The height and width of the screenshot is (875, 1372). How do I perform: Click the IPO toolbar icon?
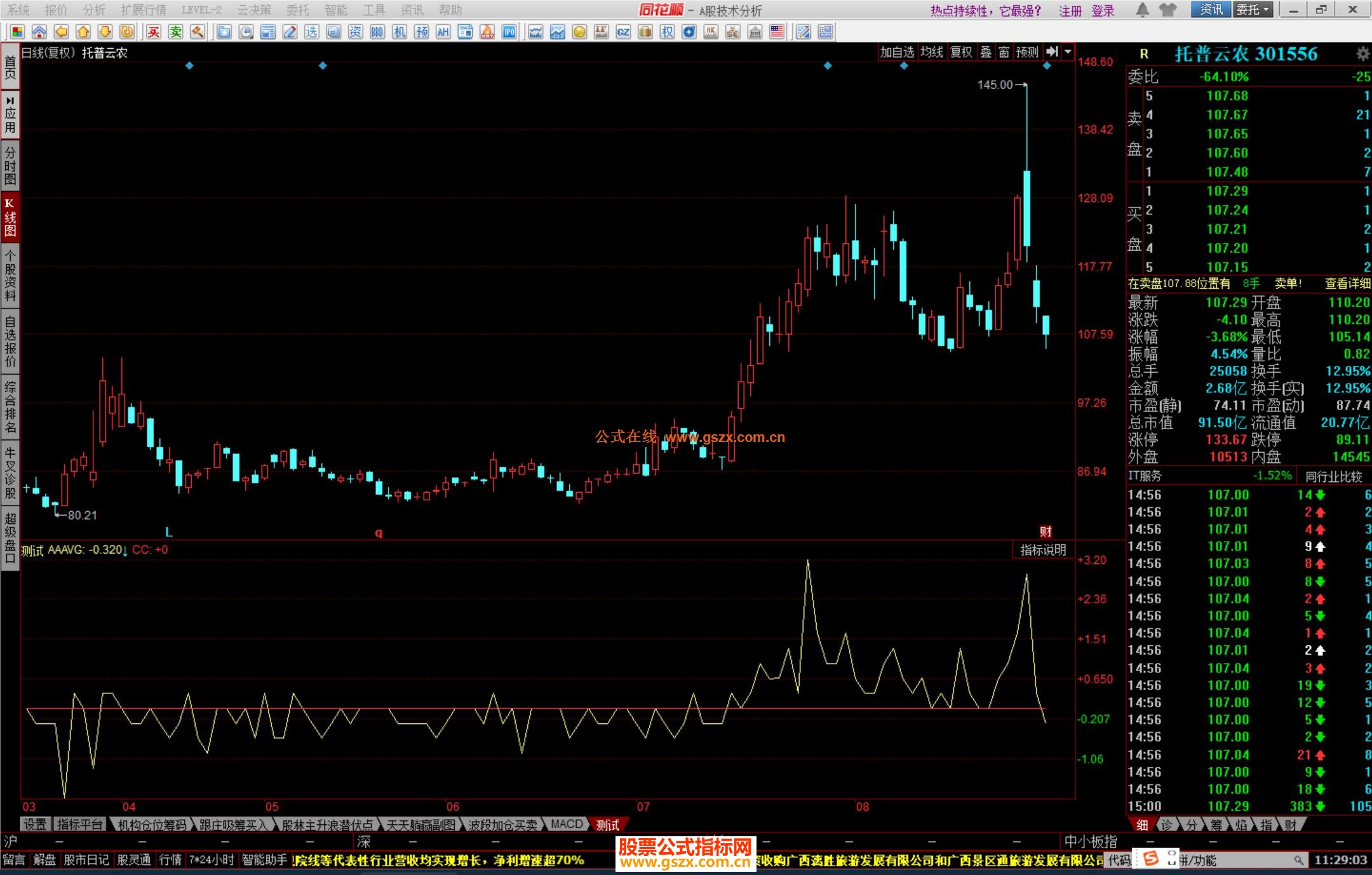[509, 32]
